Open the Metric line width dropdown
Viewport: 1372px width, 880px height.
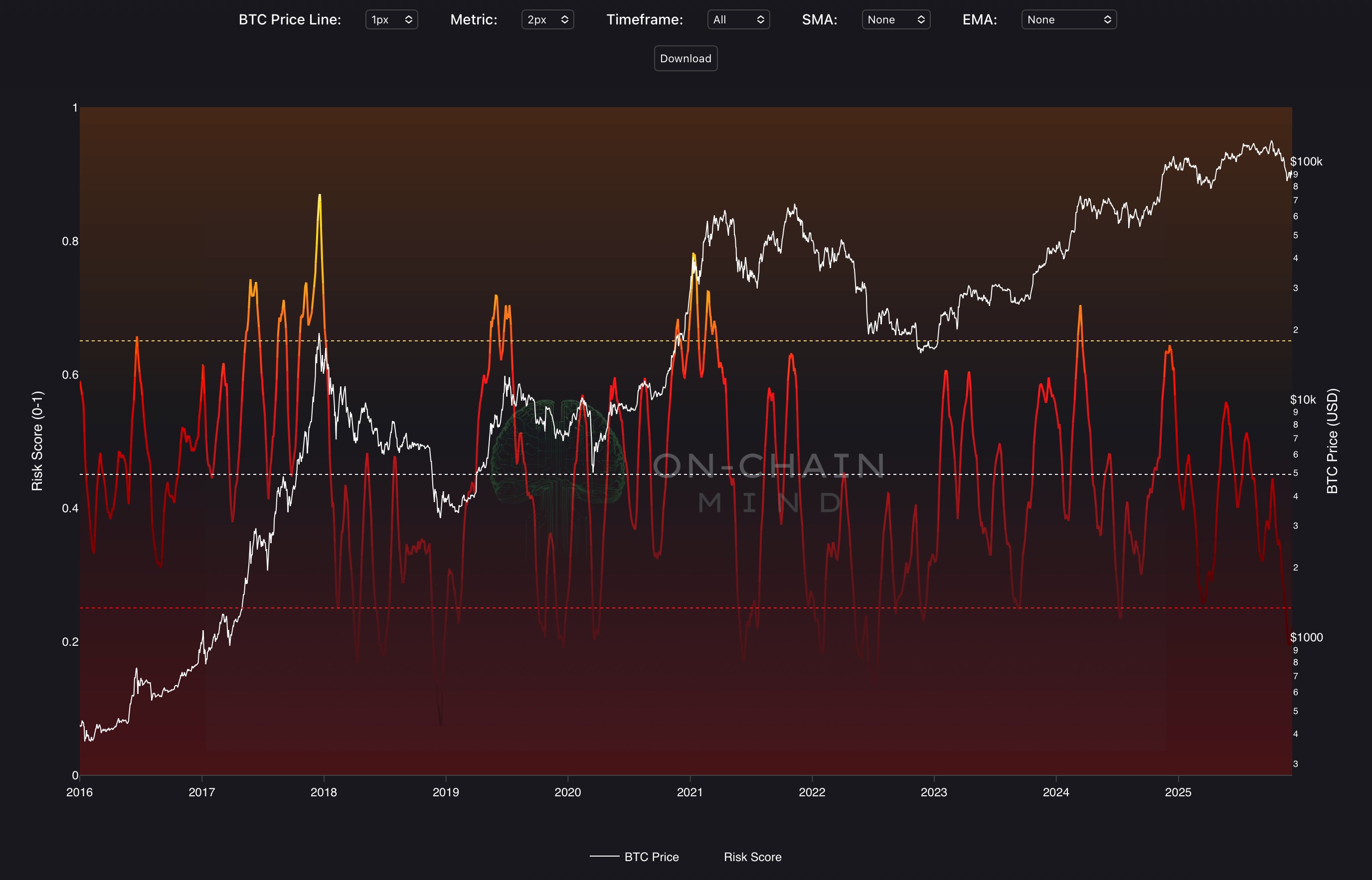547,19
